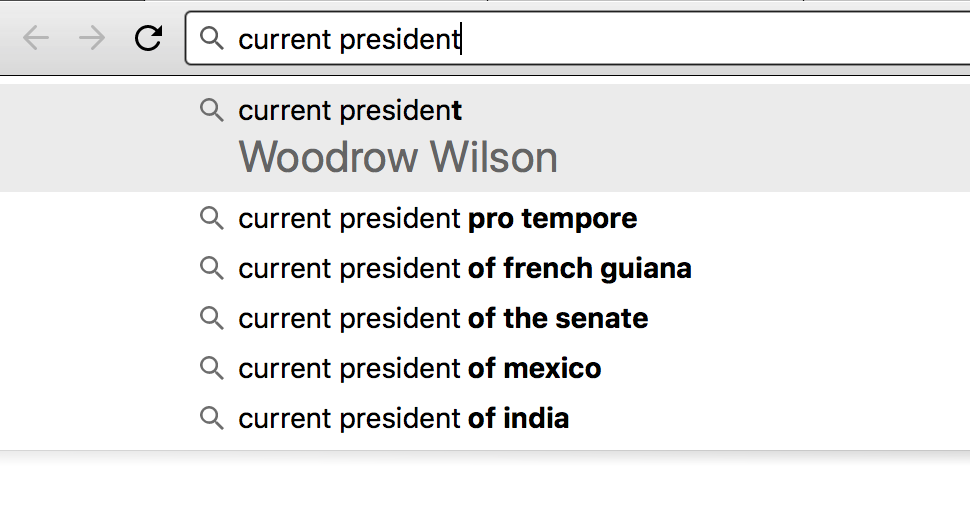Go back with the browser back arrow

(x=35, y=38)
